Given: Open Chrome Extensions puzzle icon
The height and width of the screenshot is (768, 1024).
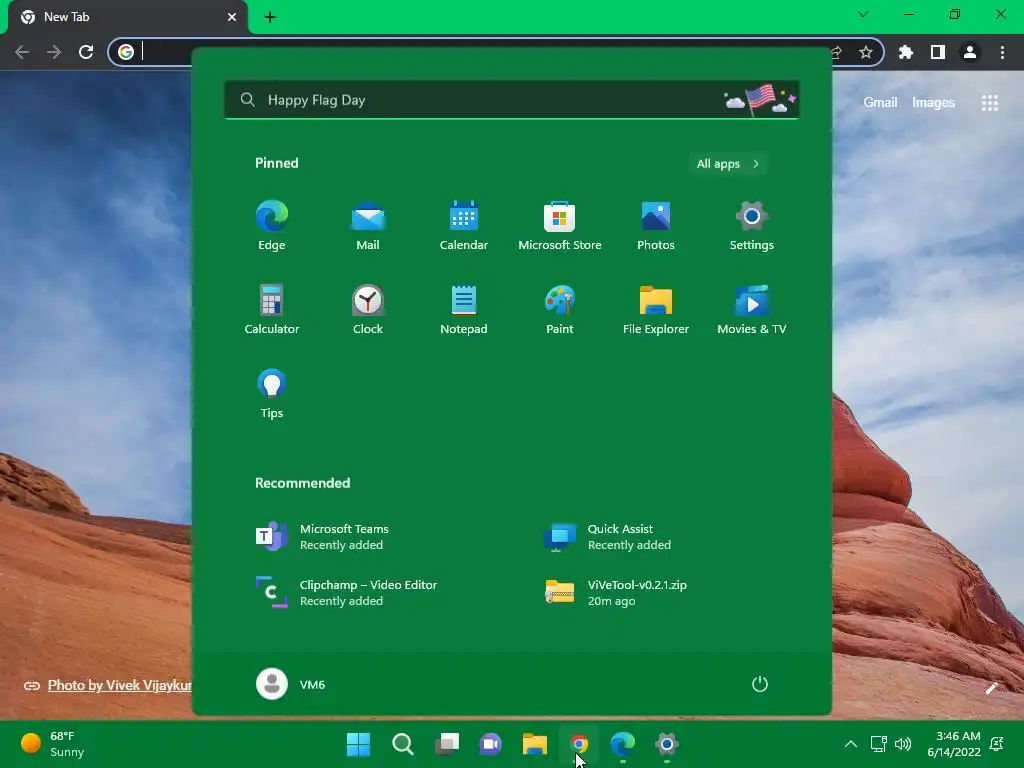Looking at the screenshot, I should (x=906, y=52).
